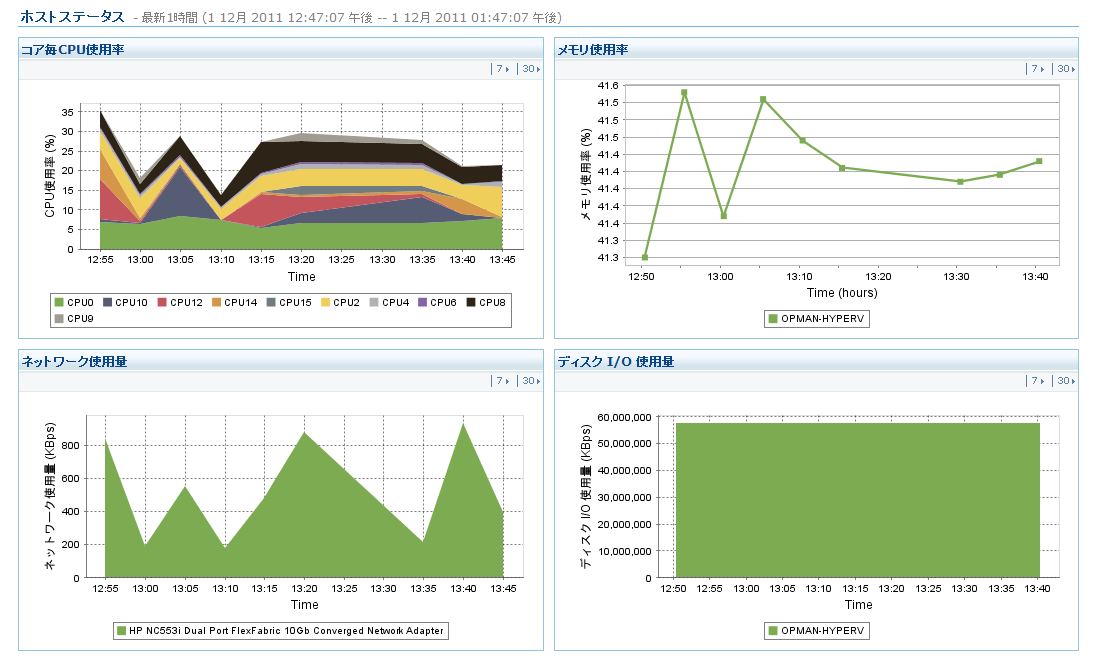Click the CPU12 red legend swatch

coord(162,303)
